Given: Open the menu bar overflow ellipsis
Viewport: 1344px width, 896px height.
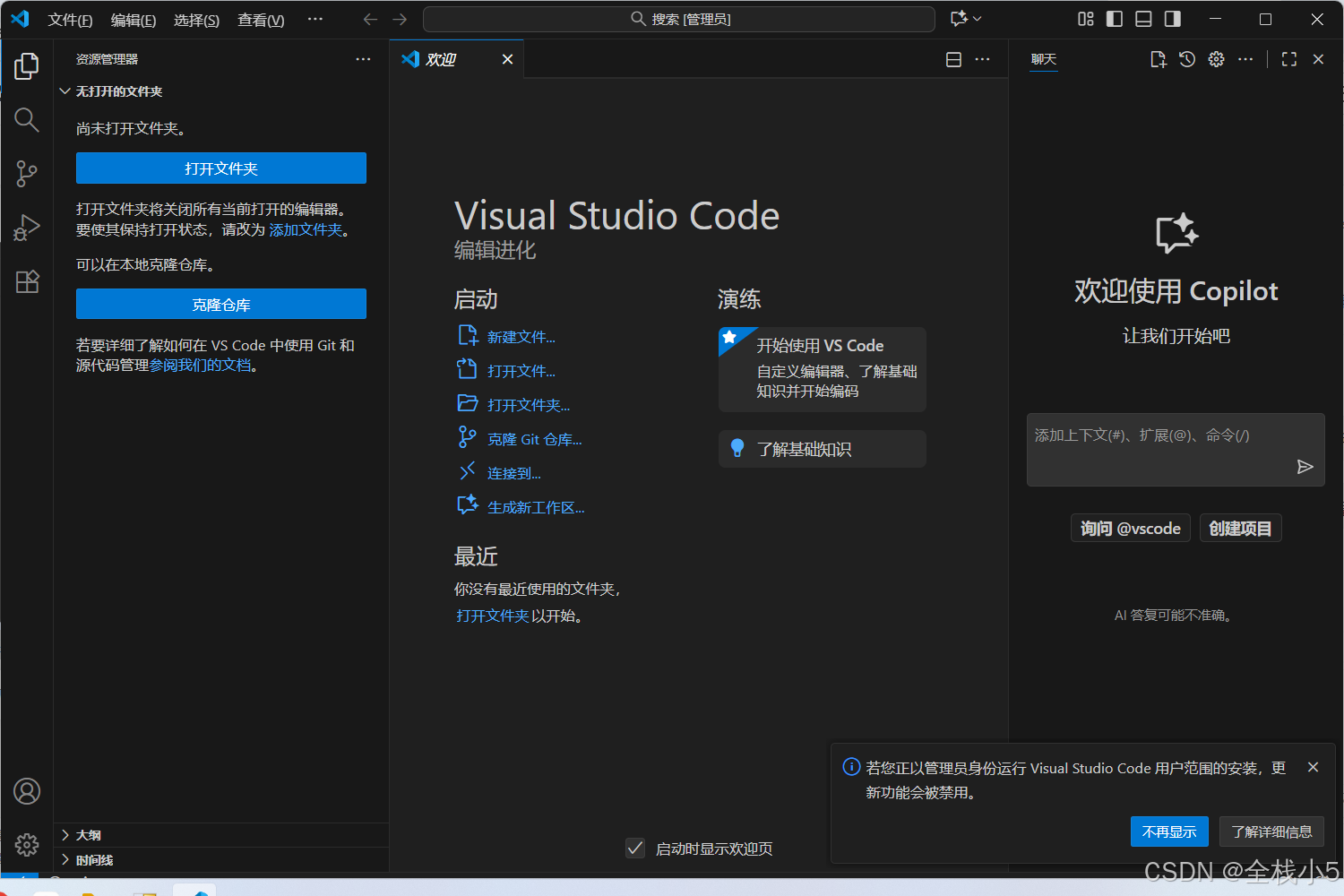Looking at the screenshot, I should tap(315, 19).
